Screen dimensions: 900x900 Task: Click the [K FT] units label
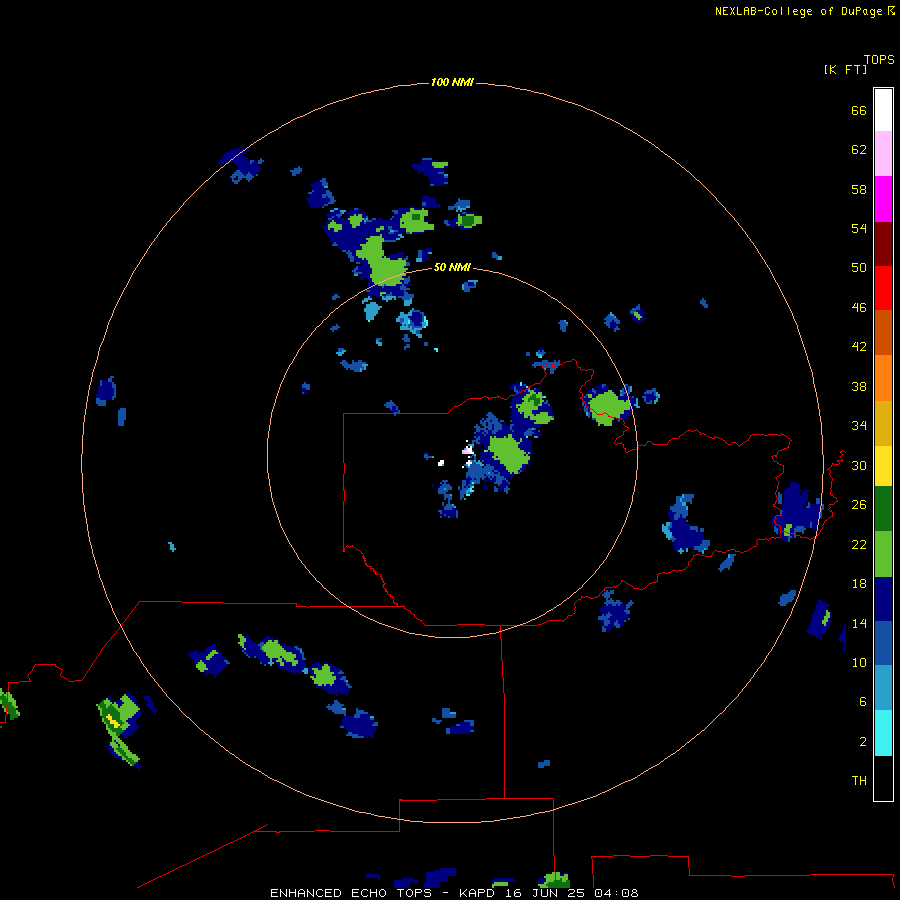[x=845, y=69]
